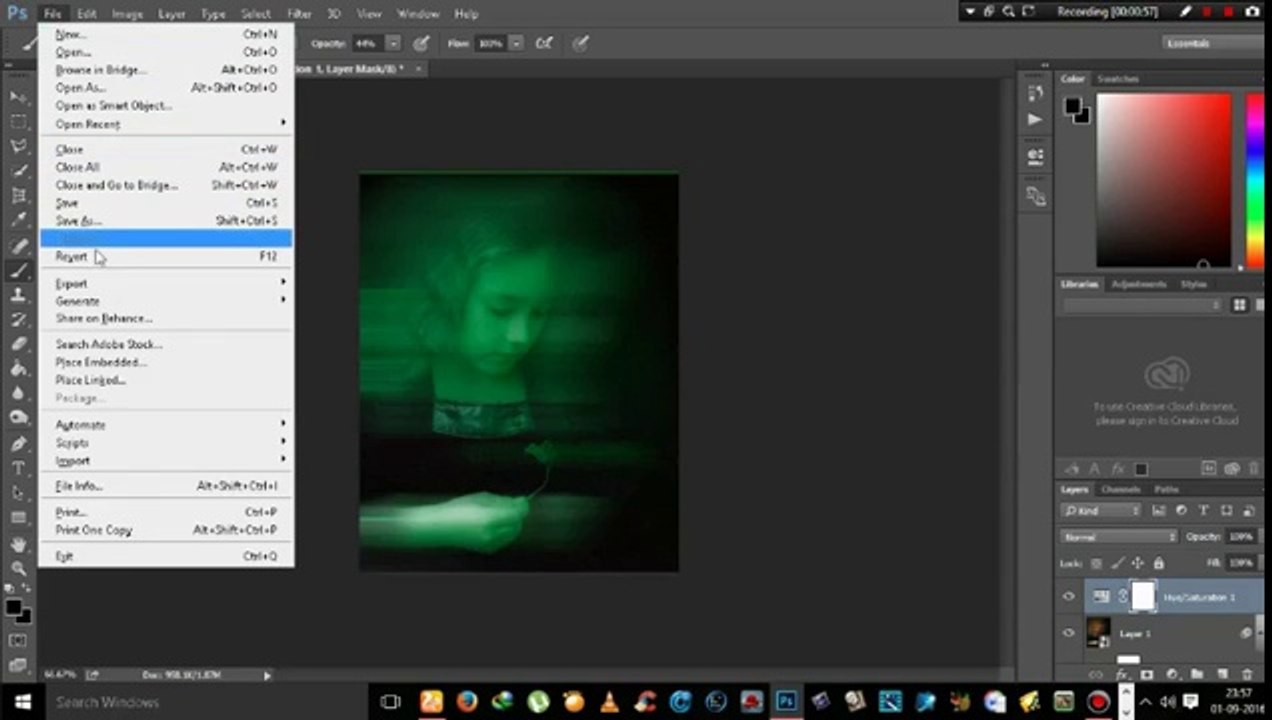Toggle airbrush mode in options bar
1272x720 pixels.
click(x=543, y=43)
